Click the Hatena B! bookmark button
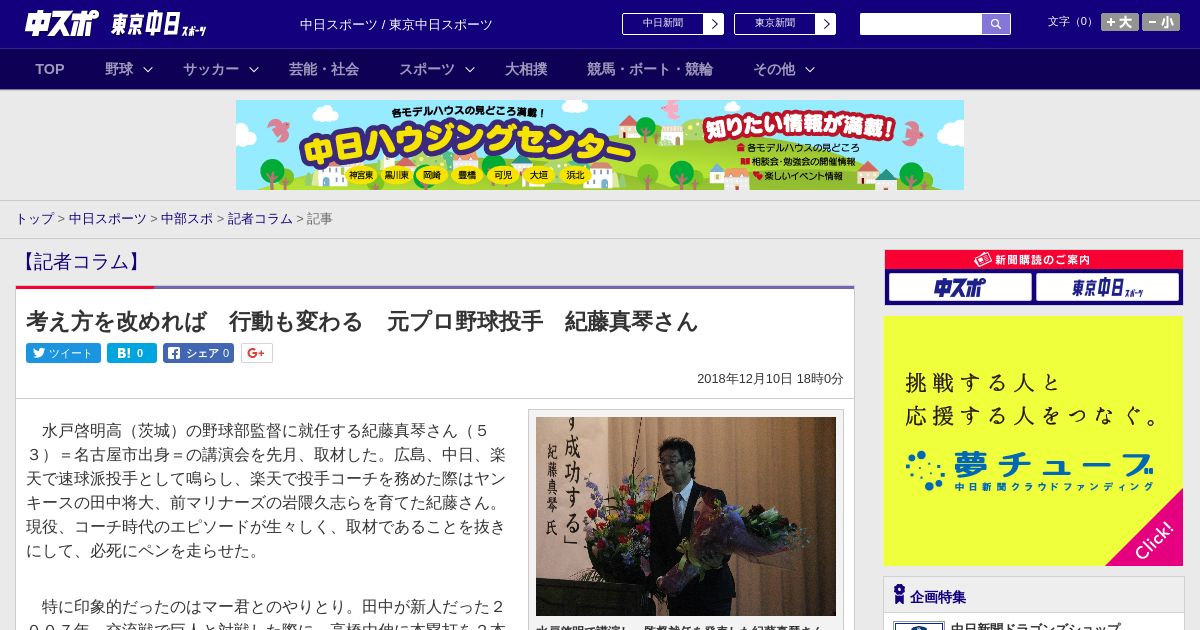The image size is (1200, 630). [132, 353]
